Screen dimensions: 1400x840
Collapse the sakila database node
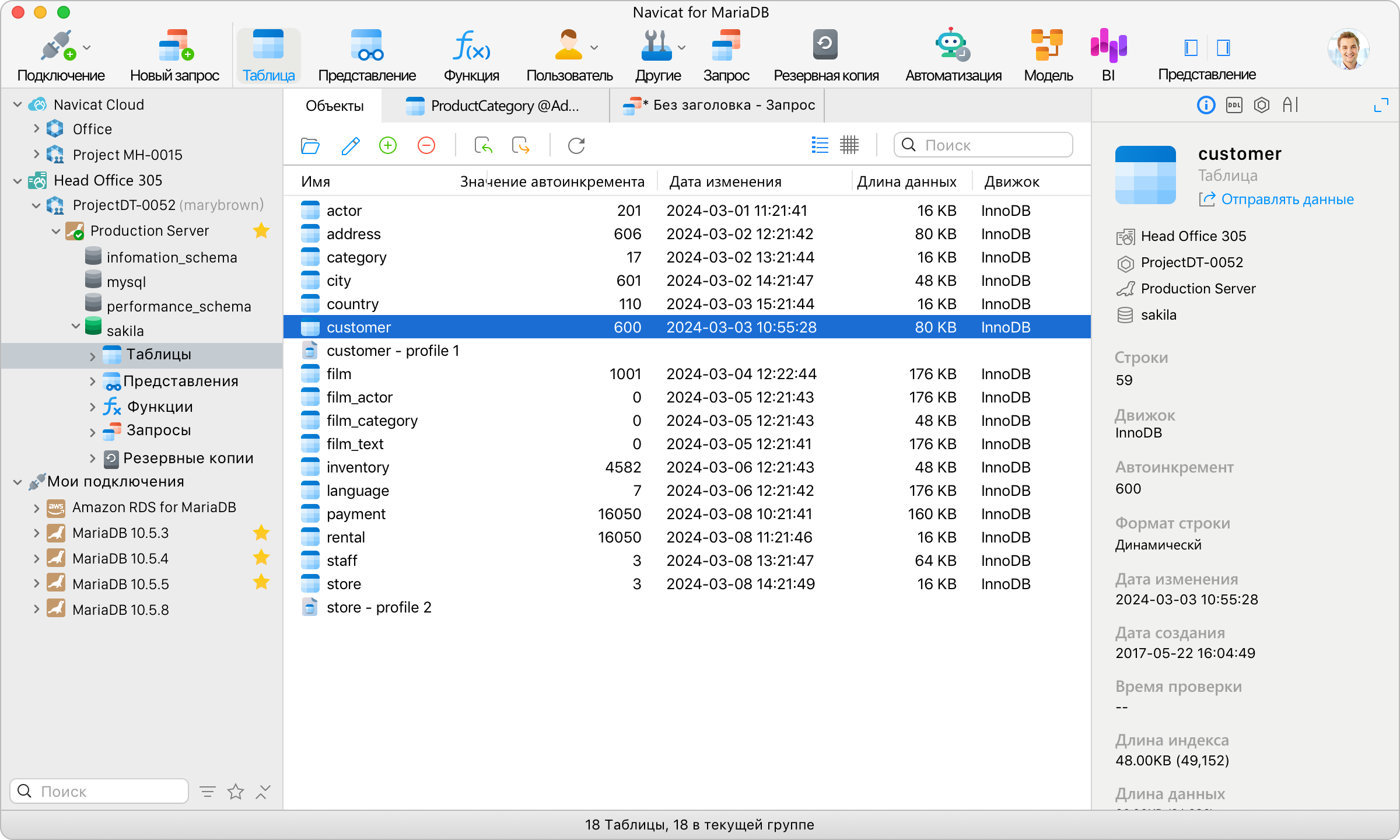tap(75, 326)
